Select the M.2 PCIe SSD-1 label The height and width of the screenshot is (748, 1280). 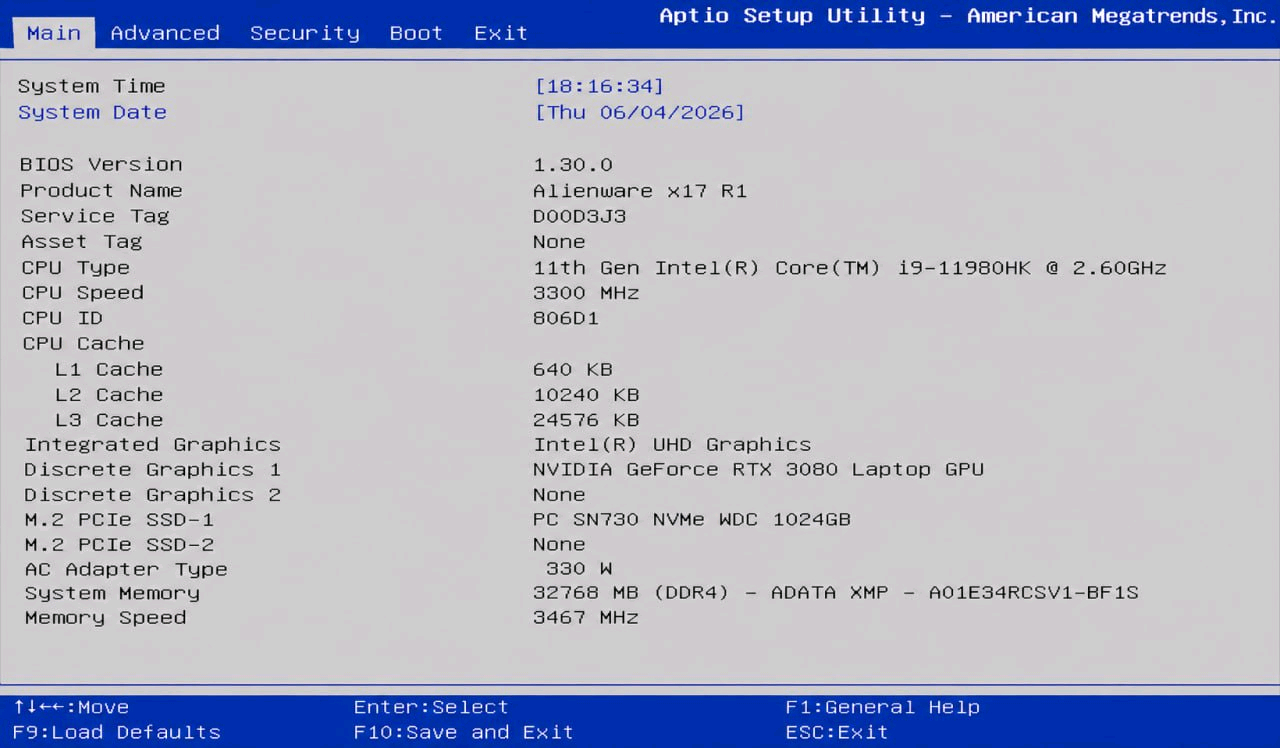pyautogui.click(x=119, y=519)
